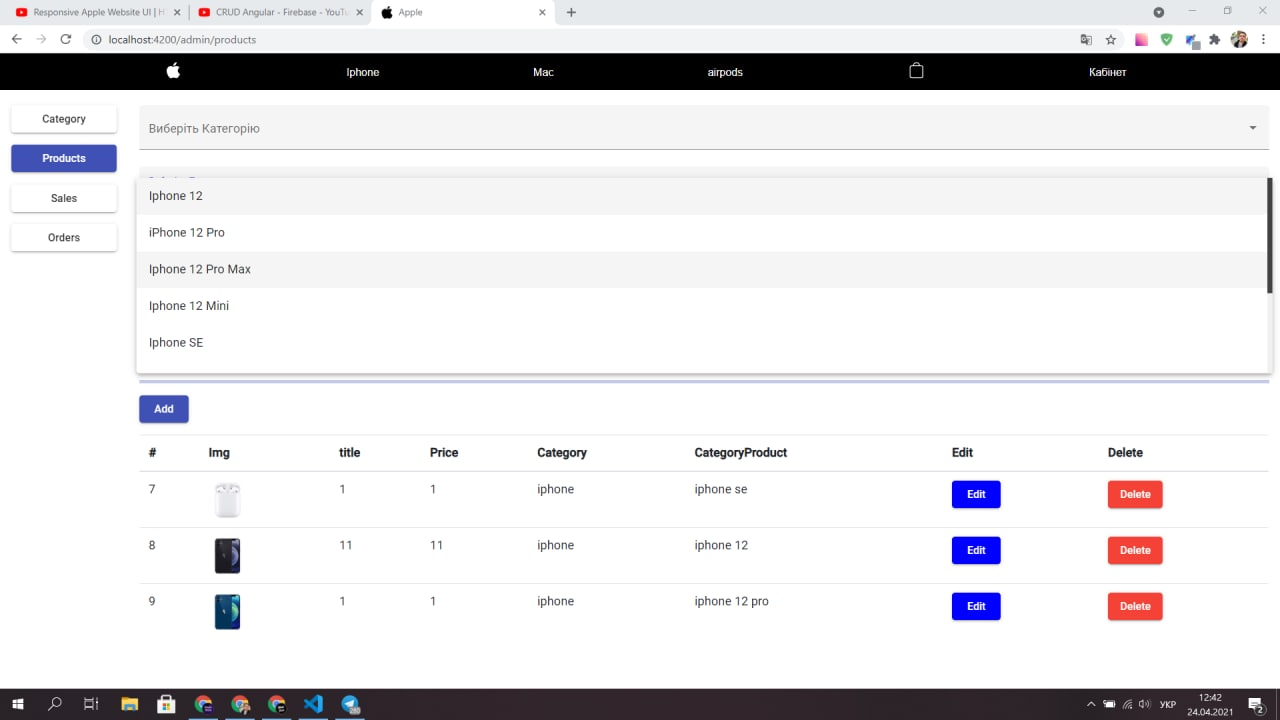
Task: Close the Responsive Apple Website UI tab
Action: (x=175, y=12)
